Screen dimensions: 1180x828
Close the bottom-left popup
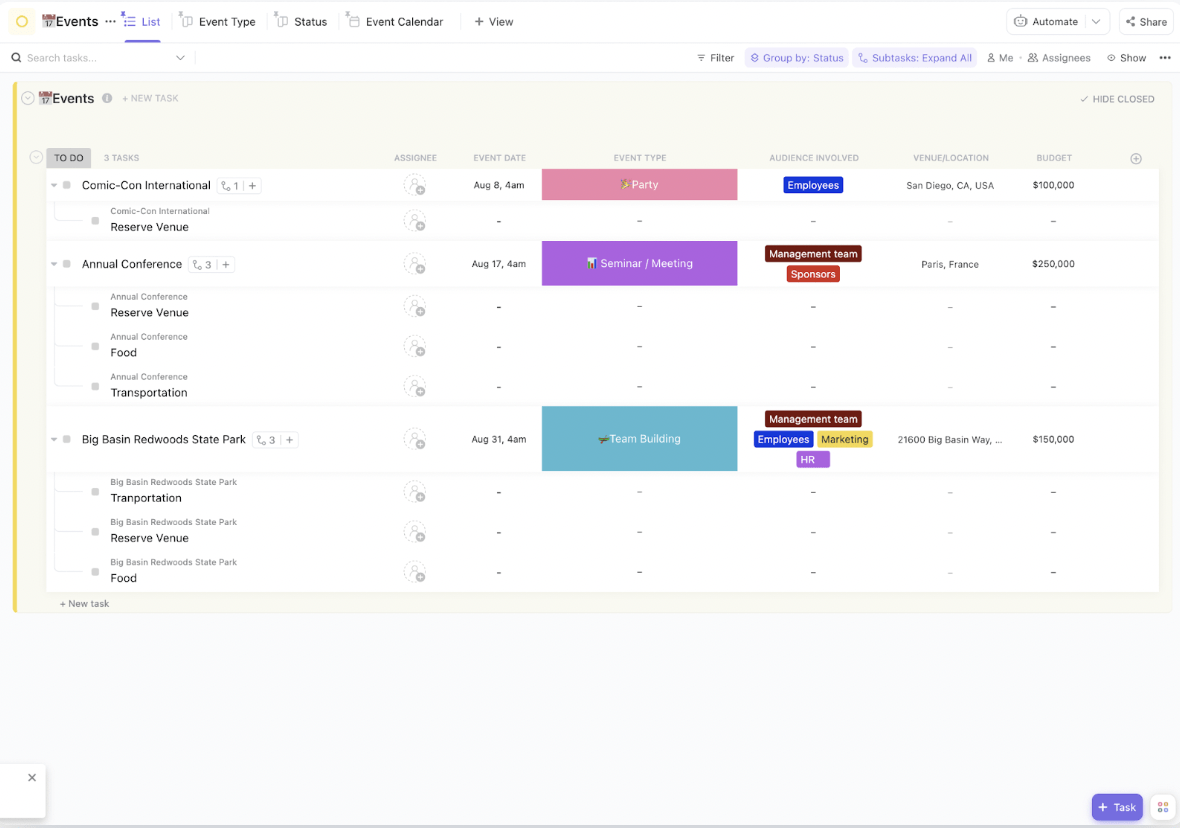[32, 778]
